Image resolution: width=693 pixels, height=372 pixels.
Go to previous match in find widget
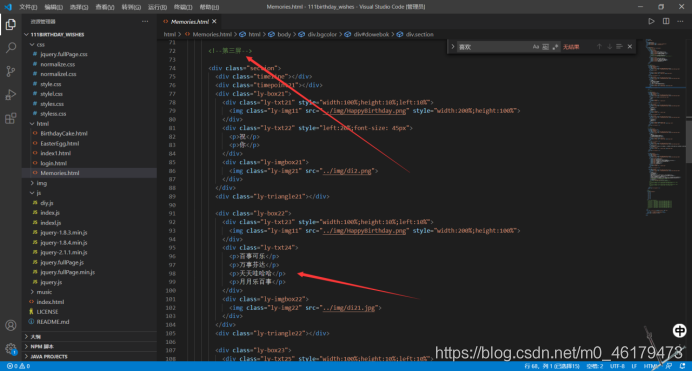click(599, 46)
